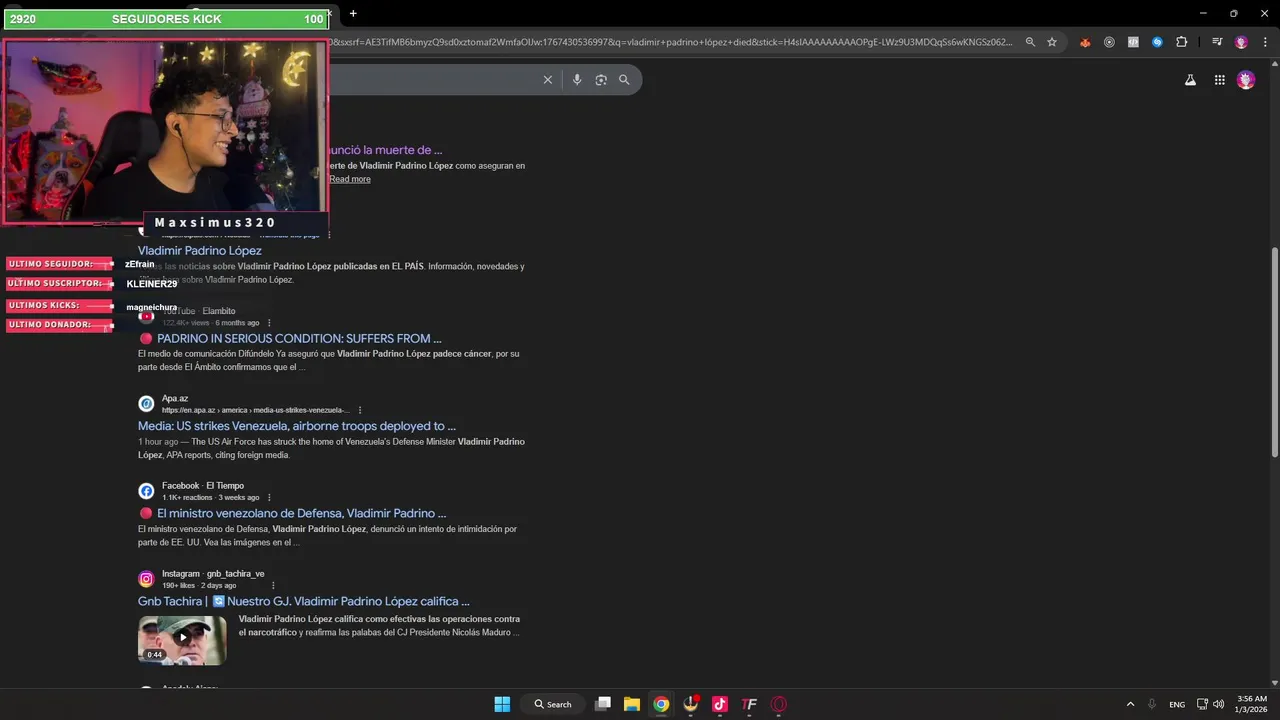Open File Explorer from the taskbar
The height and width of the screenshot is (720, 1280).
tap(632, 704)
